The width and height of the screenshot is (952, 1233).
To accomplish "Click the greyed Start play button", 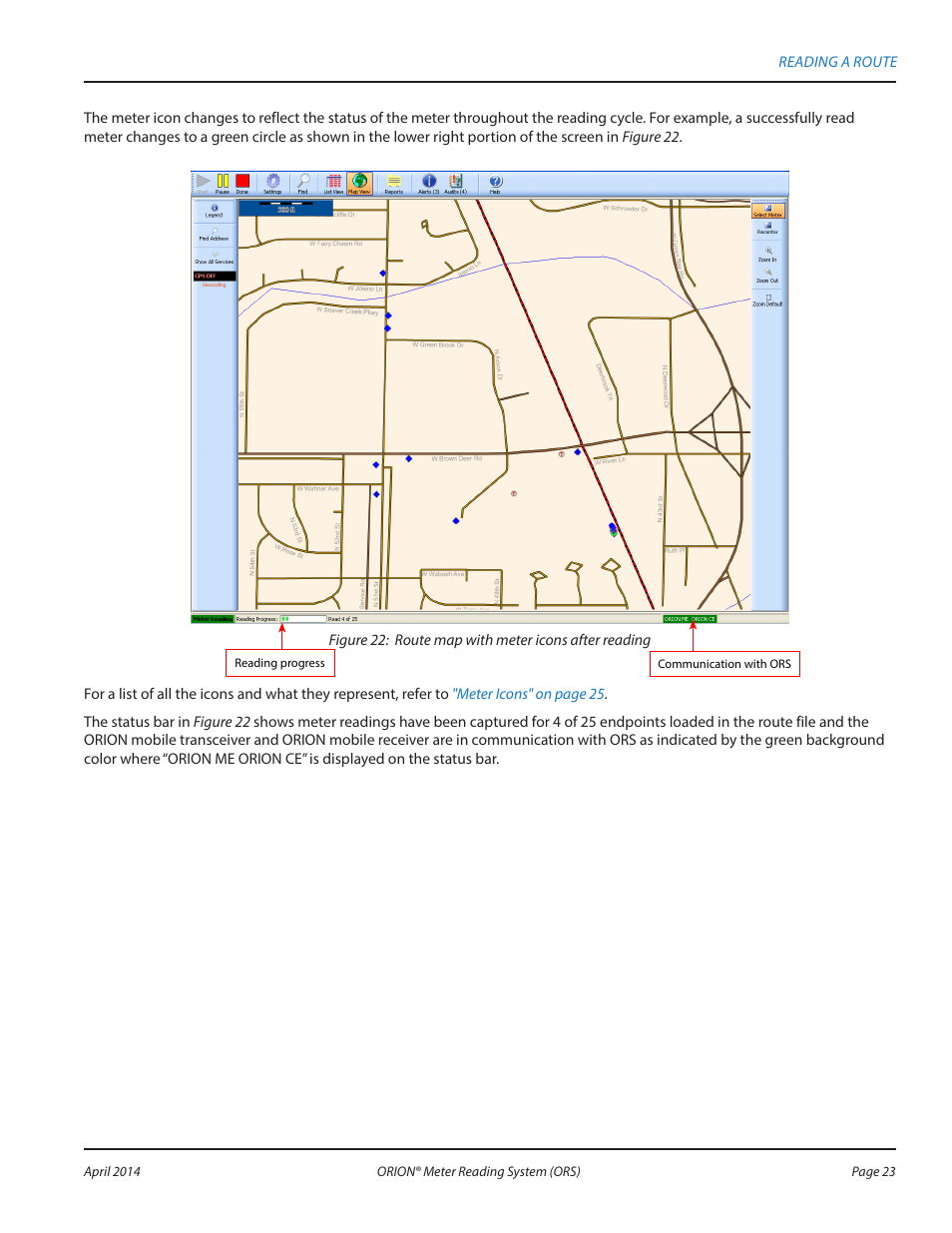I will tap(203, 183).
